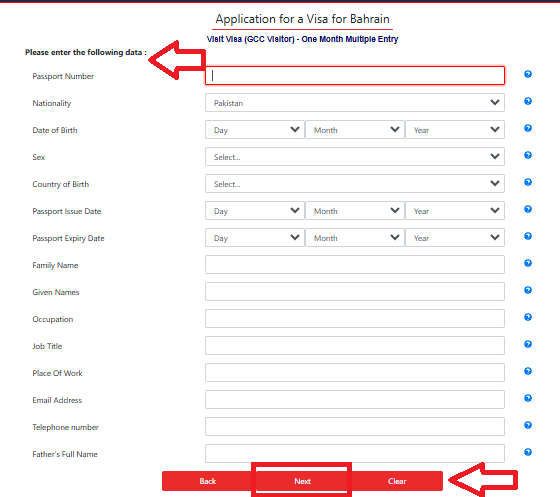Click help icon for Date of Birth
Screen dimensions: 560x497
(x=528, y=128)
